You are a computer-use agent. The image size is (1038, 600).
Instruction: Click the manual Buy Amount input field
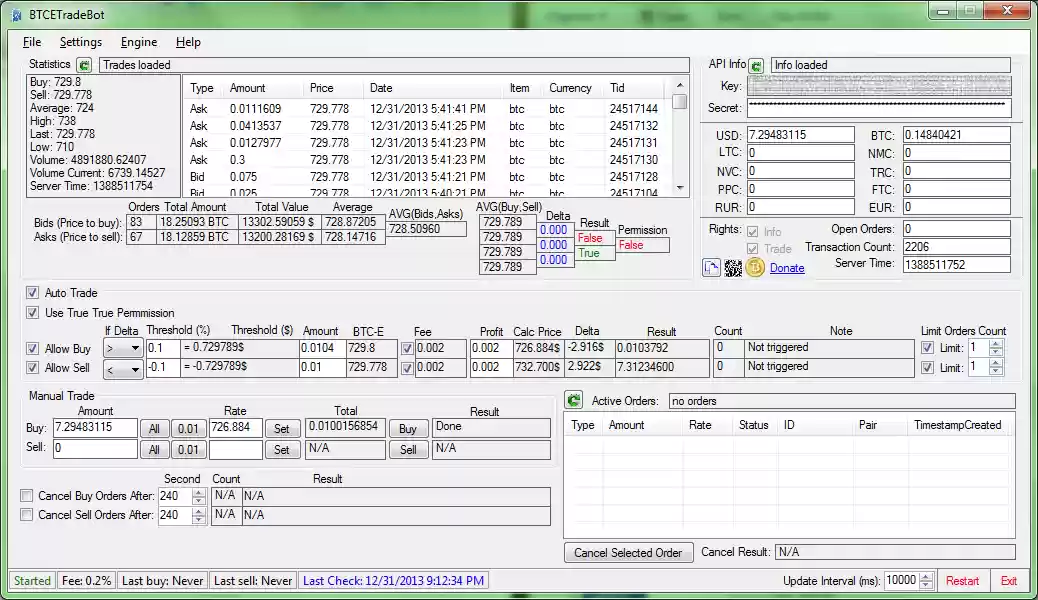(95, 428)
